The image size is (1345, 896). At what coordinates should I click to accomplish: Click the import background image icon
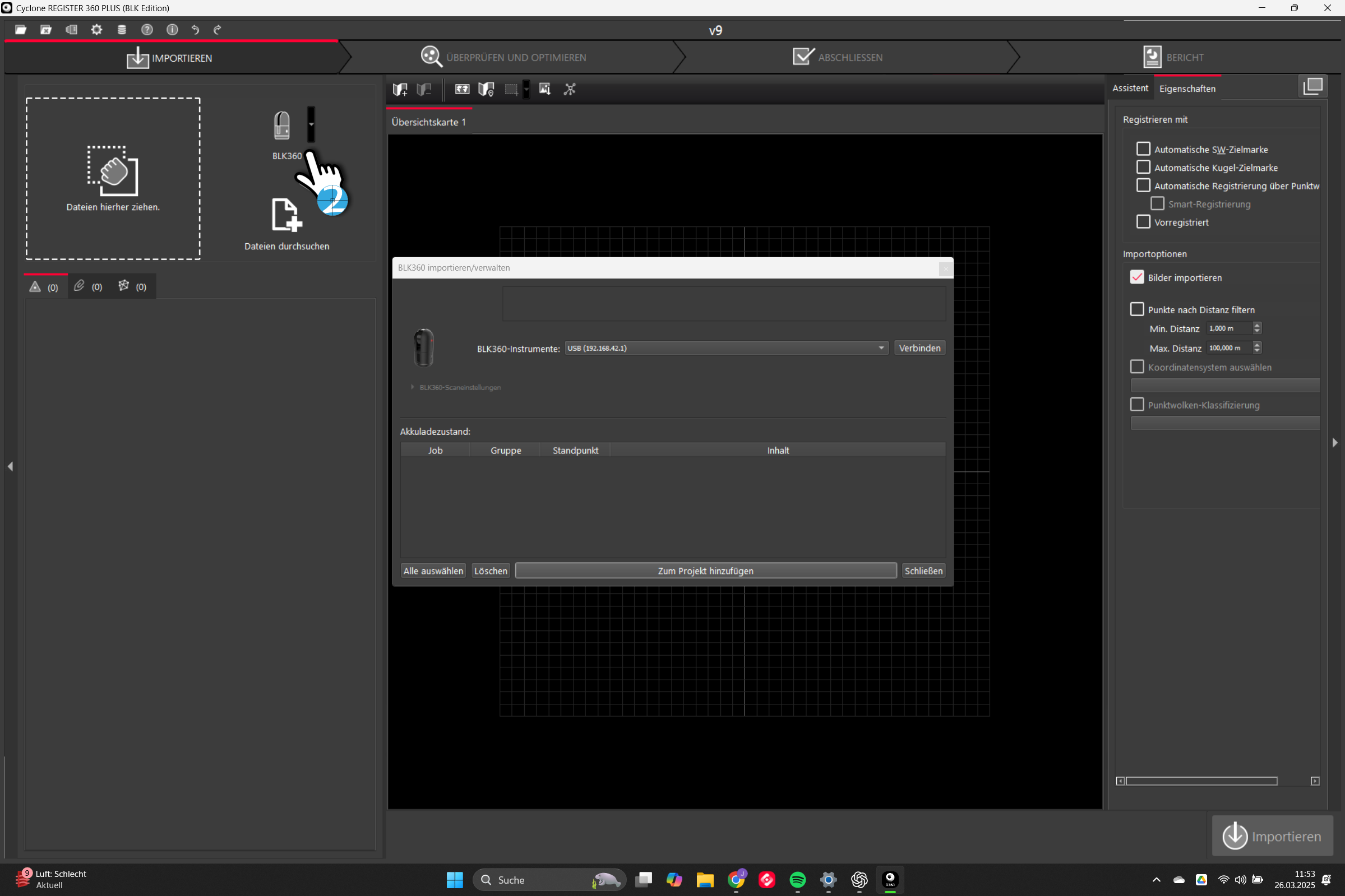[545, 89]
